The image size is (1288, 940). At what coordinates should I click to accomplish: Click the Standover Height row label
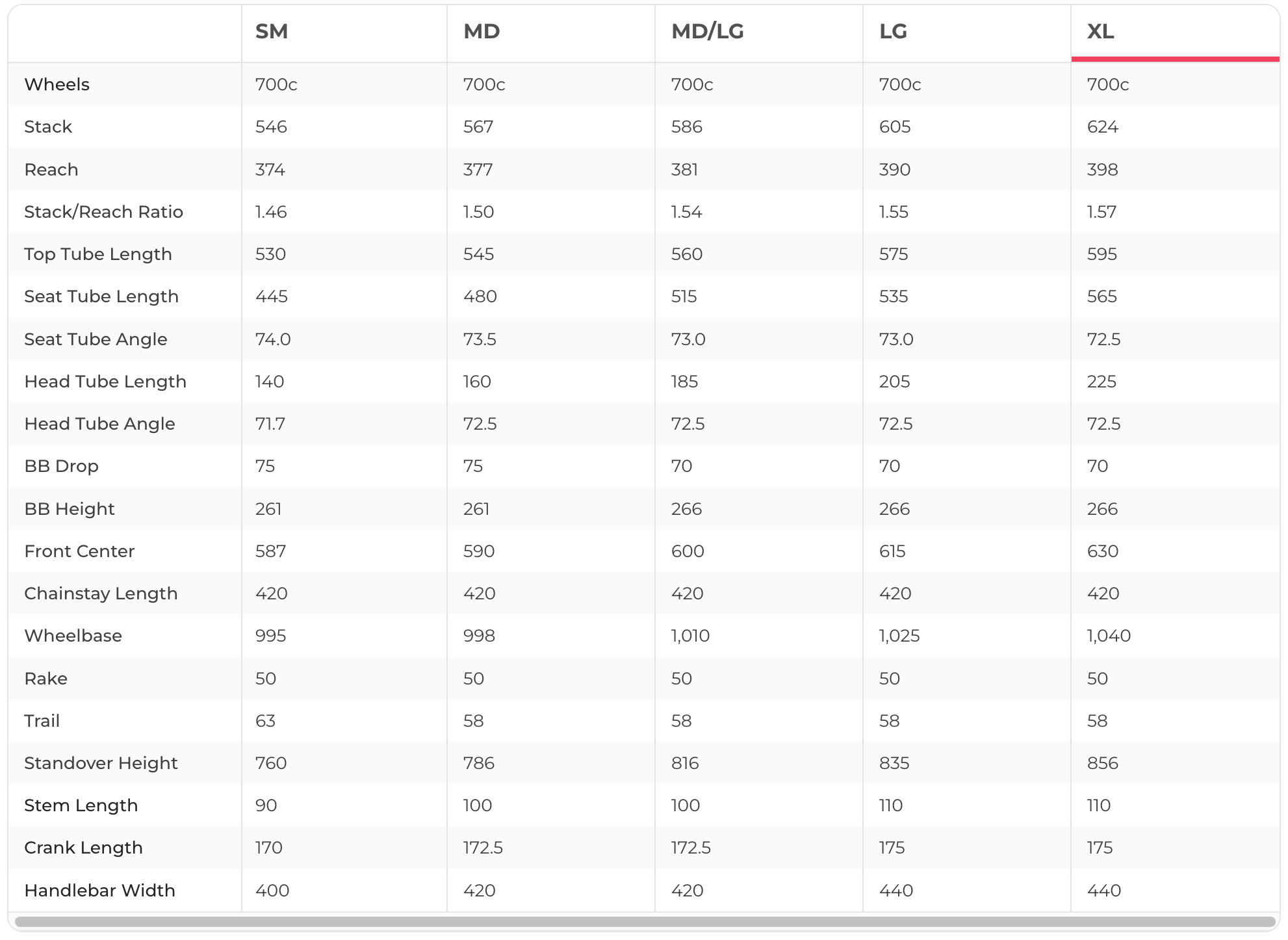click(101, 763)
